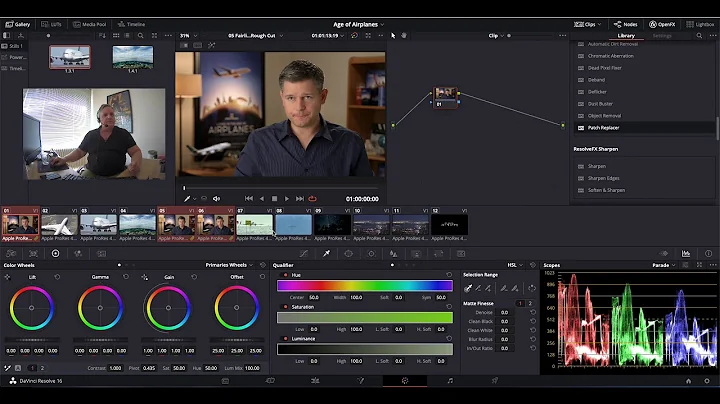This screenshot has height=404, width=720.
Task: Toggle the Timeline panel button
Action: 131,24
